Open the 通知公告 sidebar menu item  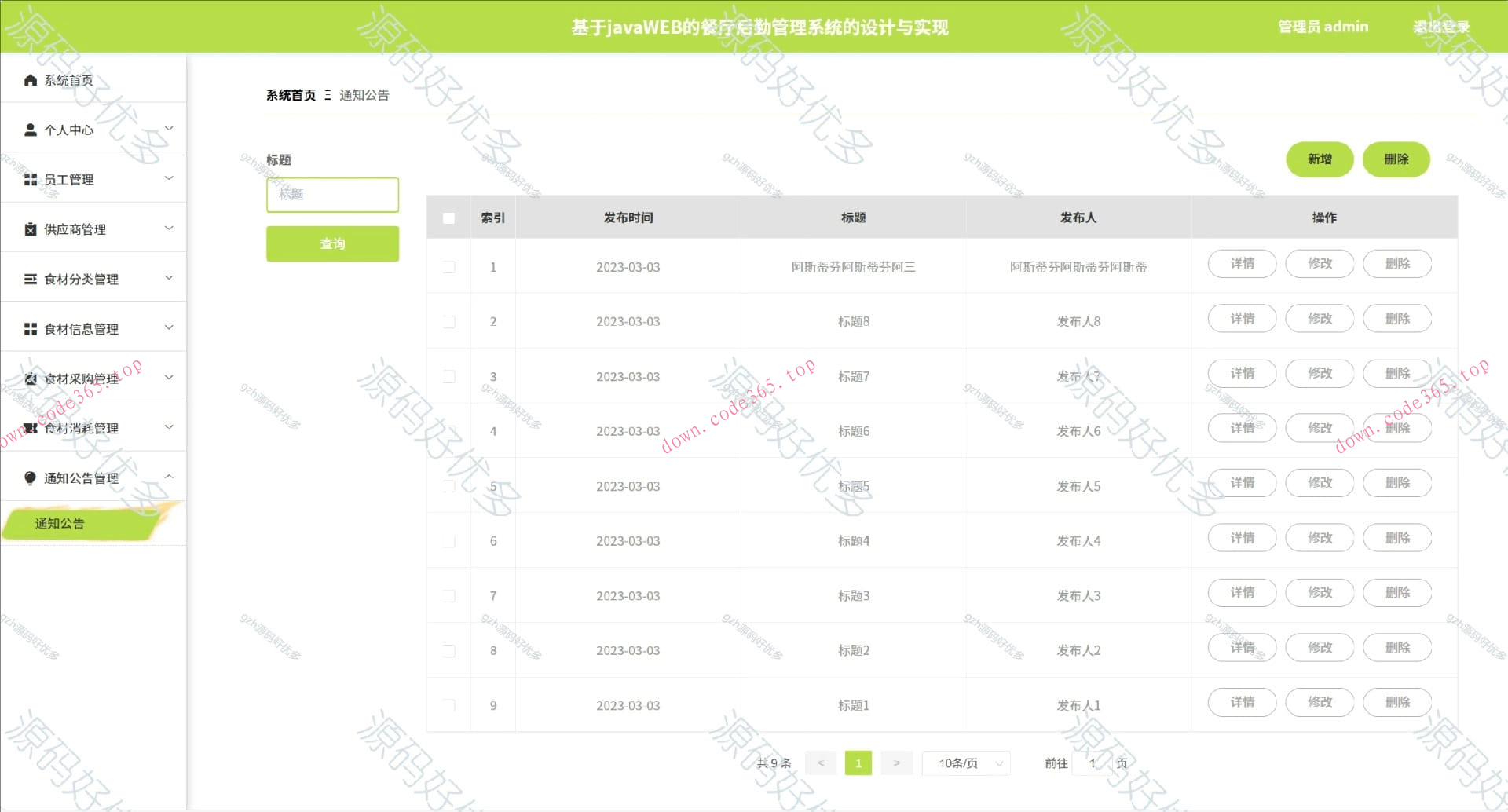point(59,523)
